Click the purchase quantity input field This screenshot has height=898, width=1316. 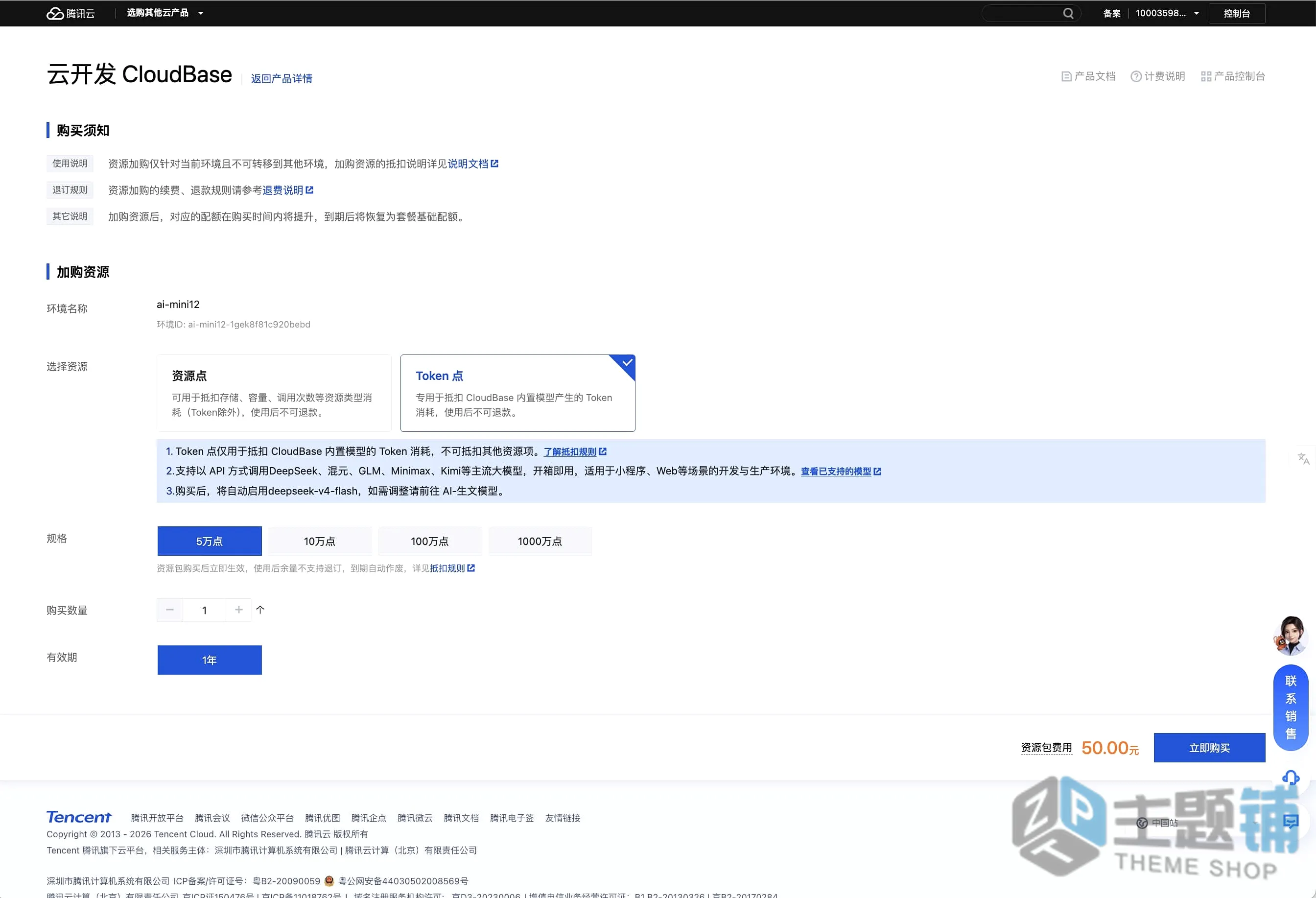205,610
